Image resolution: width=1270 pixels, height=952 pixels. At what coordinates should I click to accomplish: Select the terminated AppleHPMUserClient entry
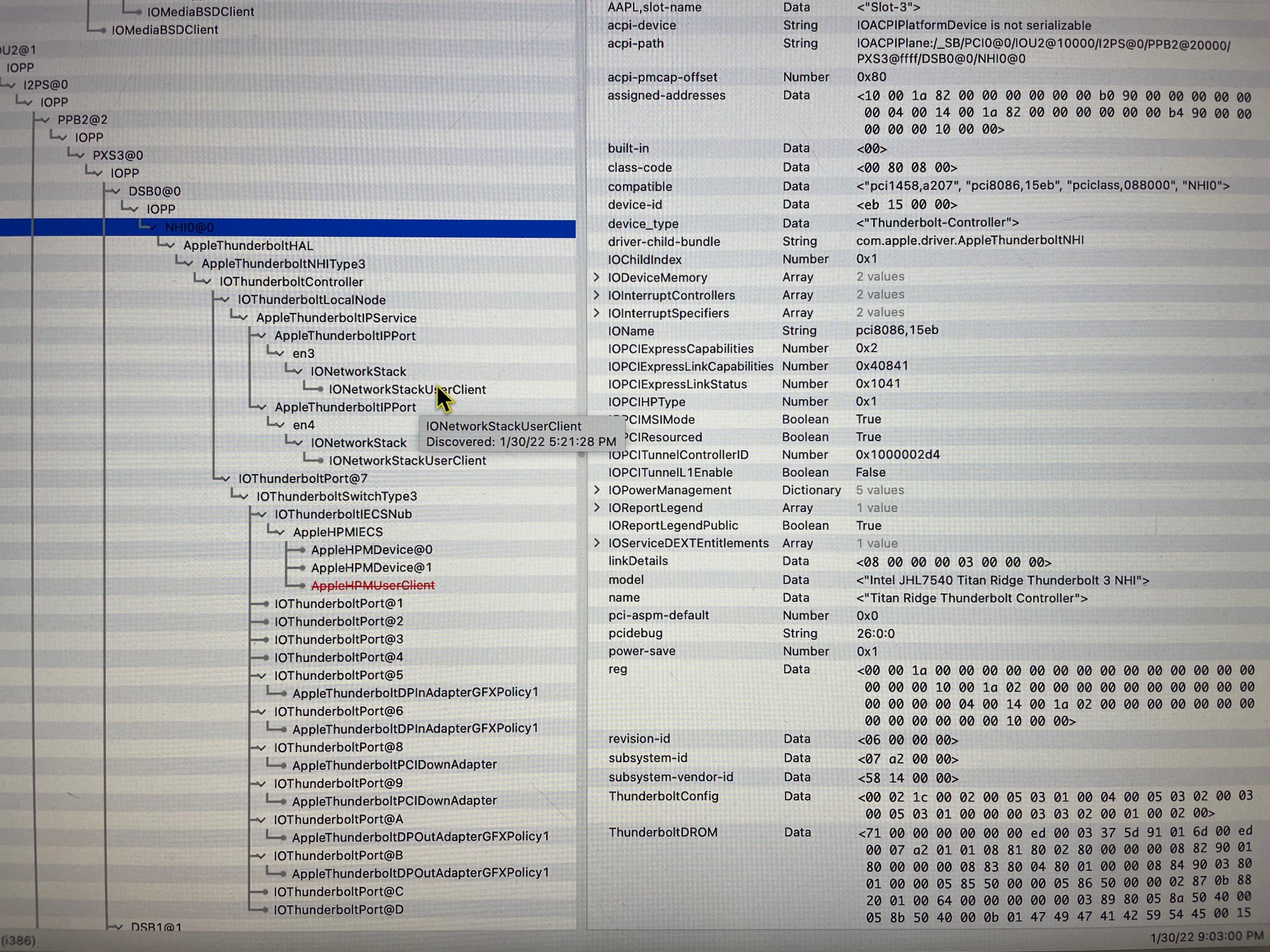(x=373, y=585)
